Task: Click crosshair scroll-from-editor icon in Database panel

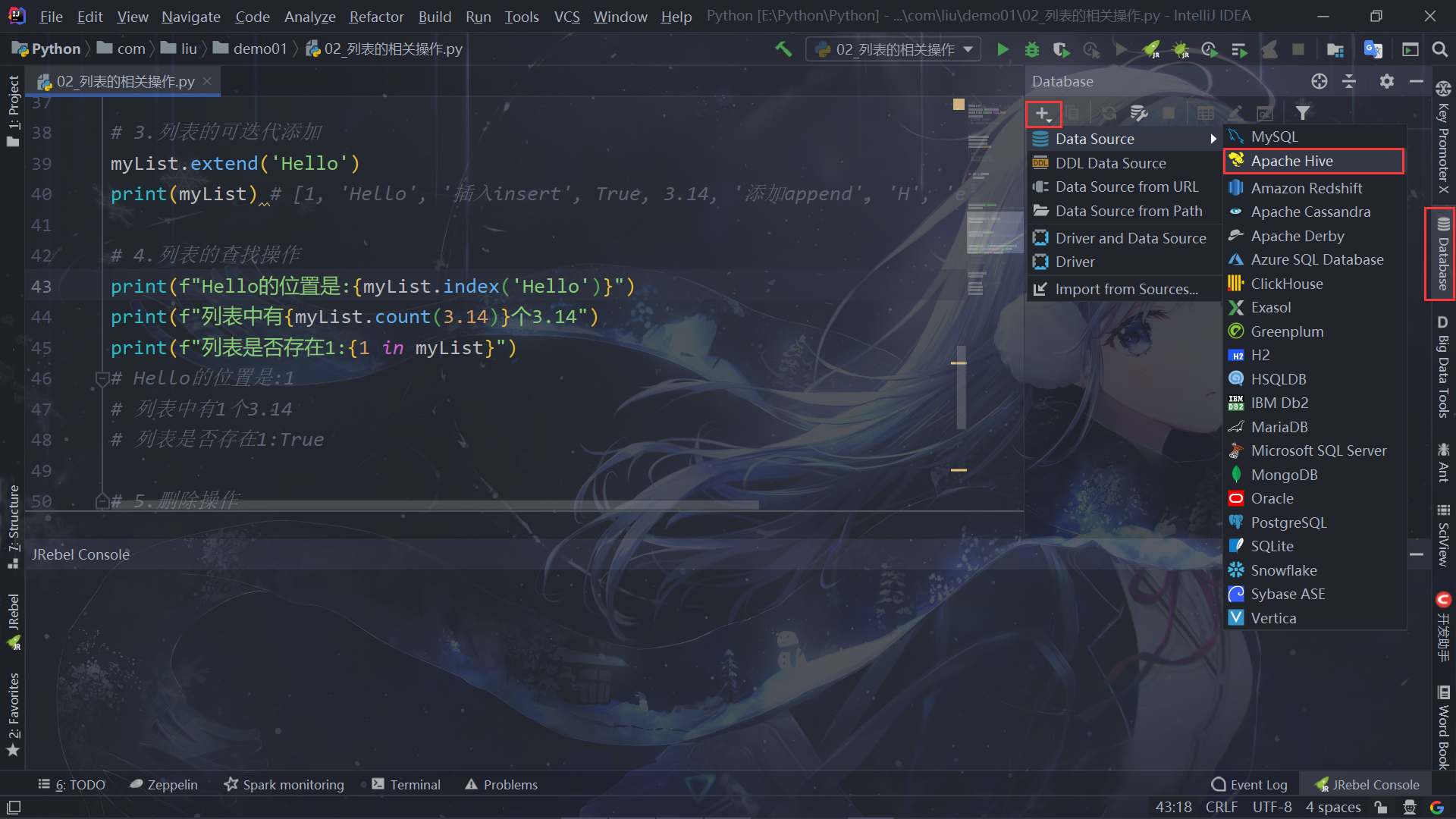Action: tap(1319, 81)
